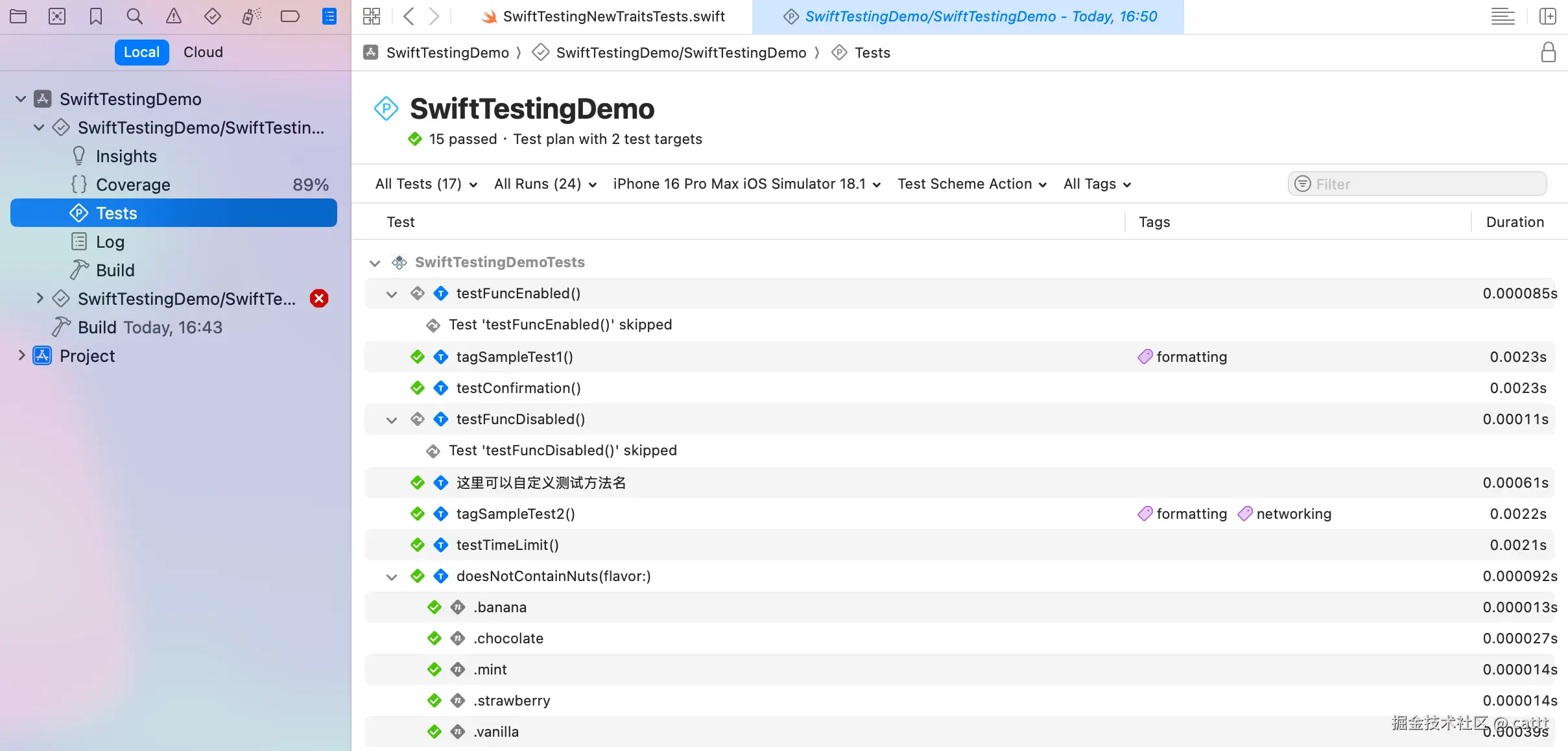Open the Test navigator diamond icon
Screen dimensions: 1568x751
[x=213, y=16]
